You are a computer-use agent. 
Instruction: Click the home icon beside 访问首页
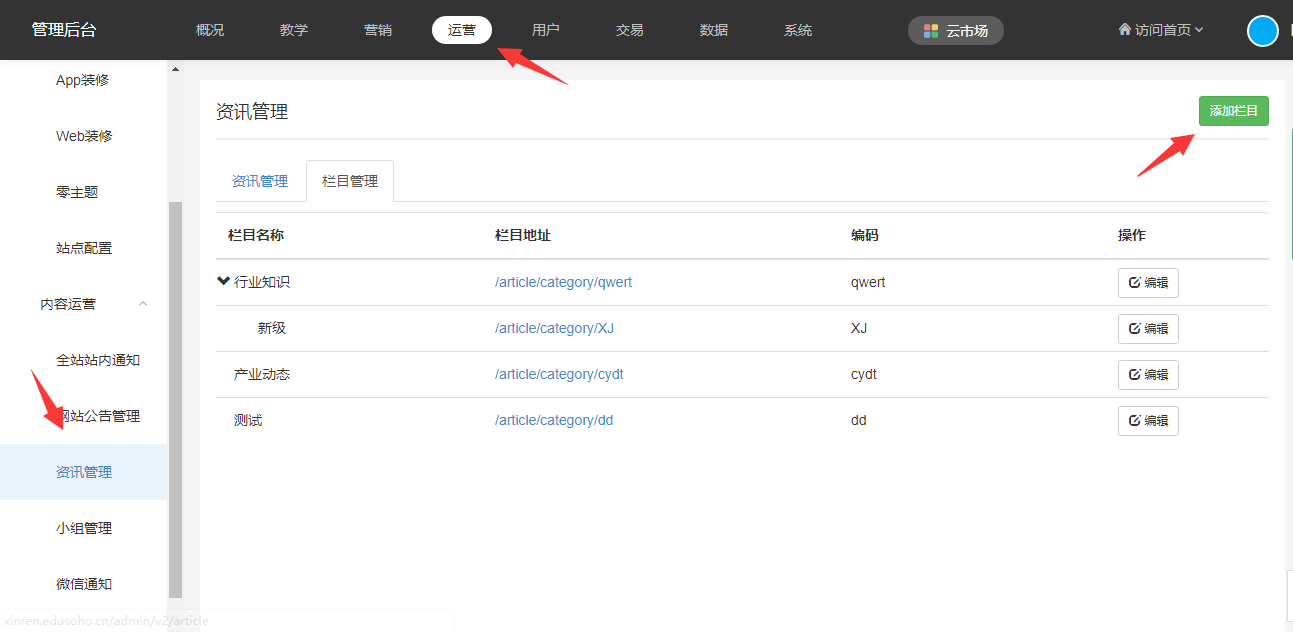(1124, 30)
